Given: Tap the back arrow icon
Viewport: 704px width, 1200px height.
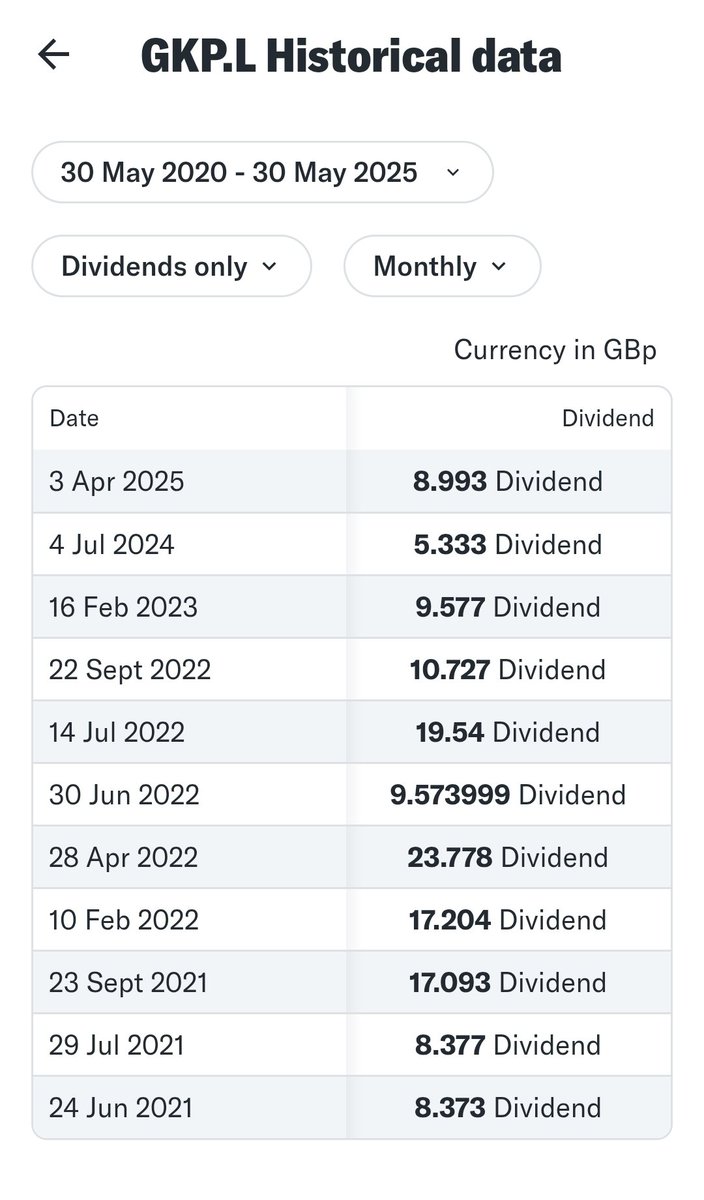Looking at the screenshot, I should point(53,54).
